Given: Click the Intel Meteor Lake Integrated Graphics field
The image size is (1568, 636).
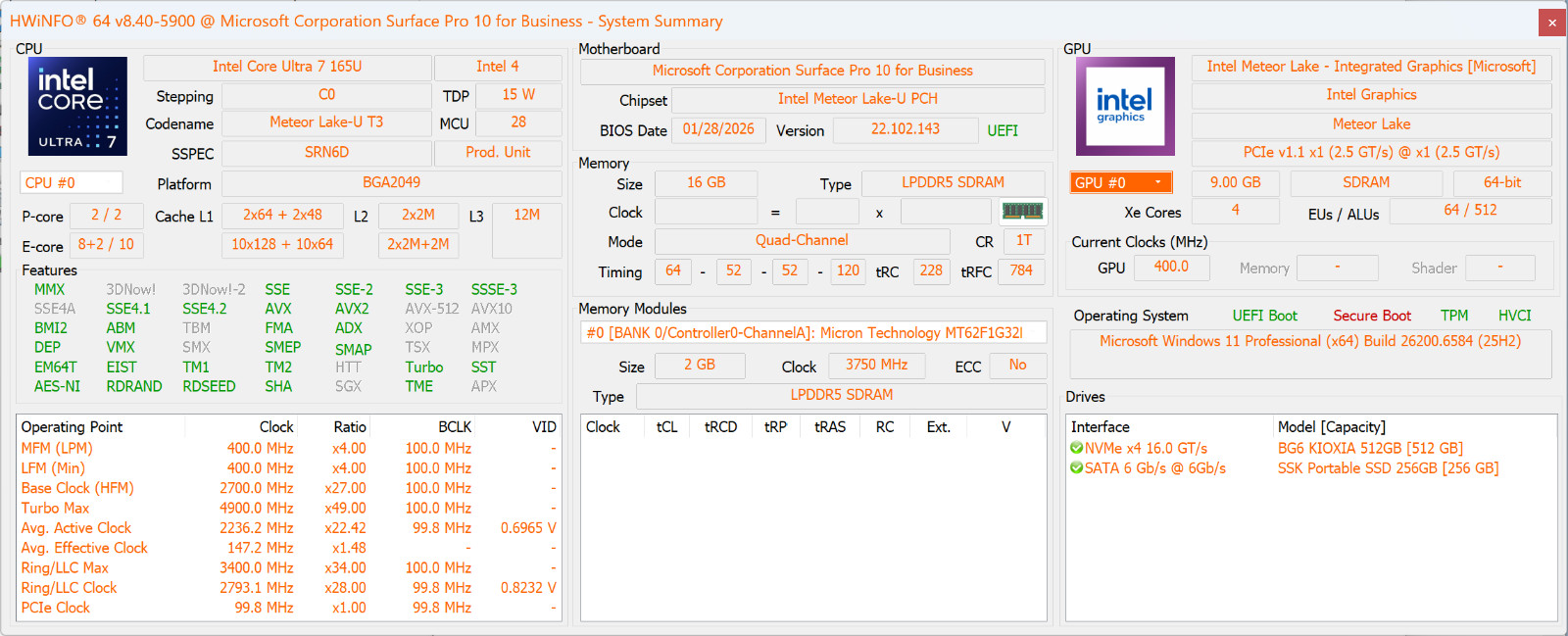Looking at the screenshot, I should (1371, 67).
